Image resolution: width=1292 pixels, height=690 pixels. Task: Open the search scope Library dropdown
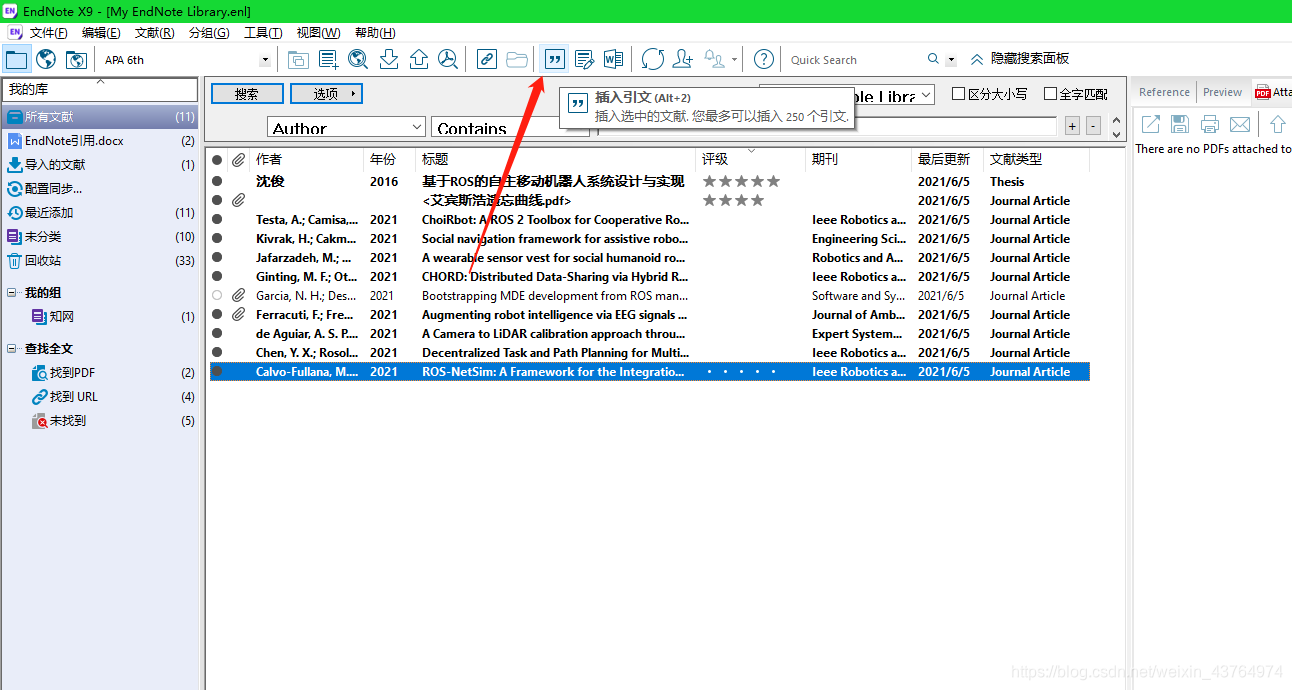(x=927, y=96)
